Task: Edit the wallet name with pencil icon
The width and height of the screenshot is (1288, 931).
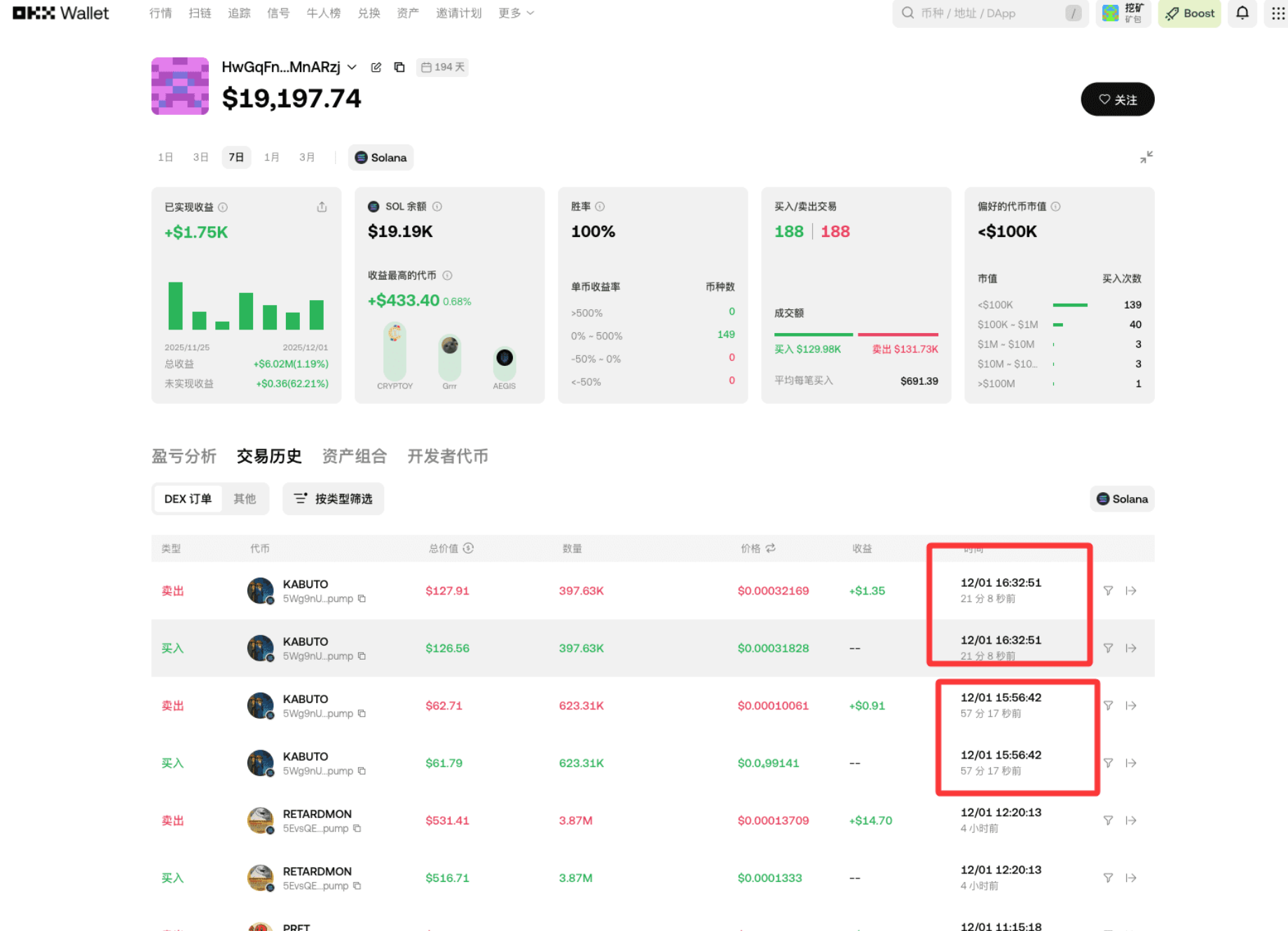Action: click(x=376, y=67)
